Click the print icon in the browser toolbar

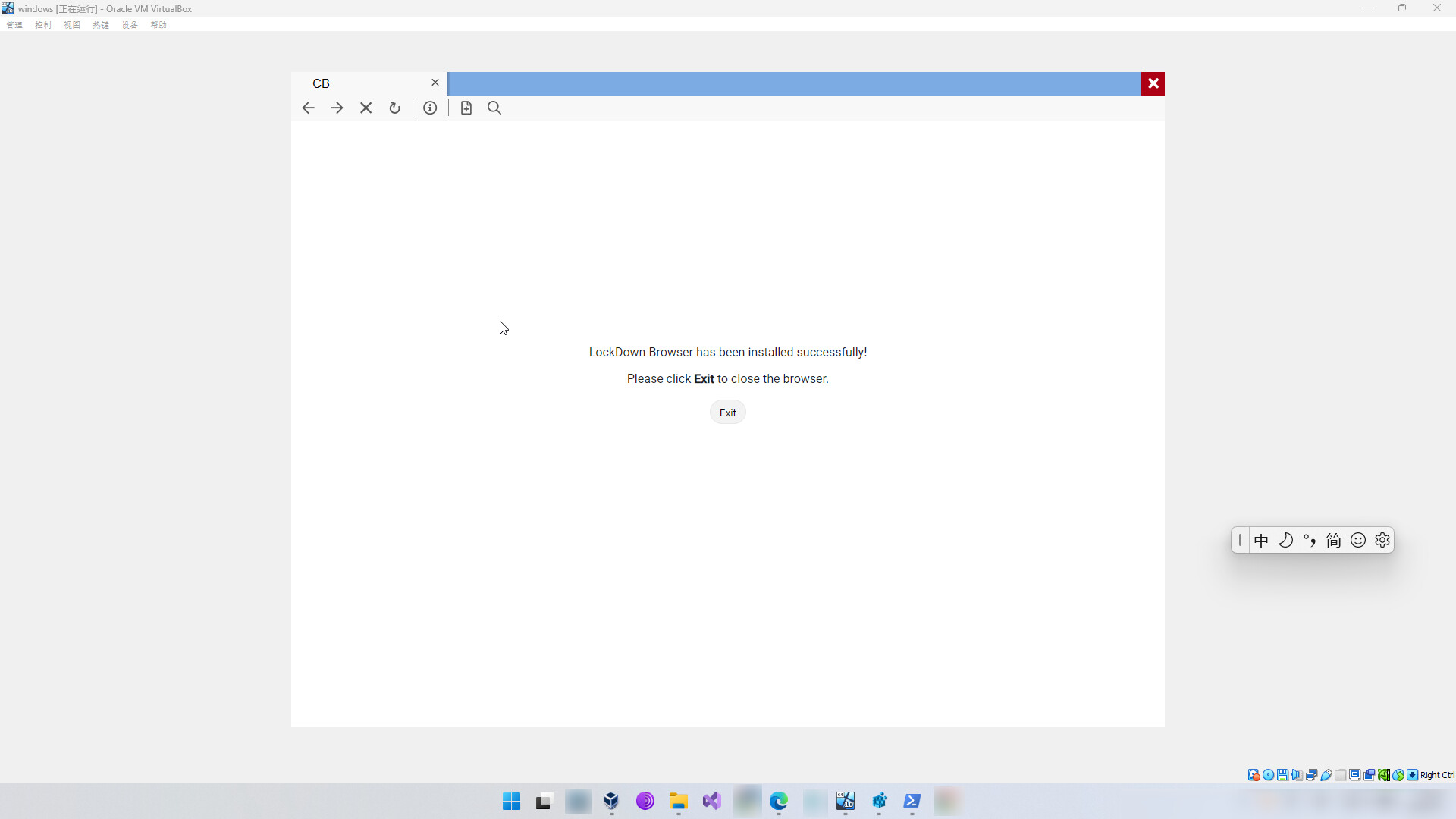coord(466,108)
